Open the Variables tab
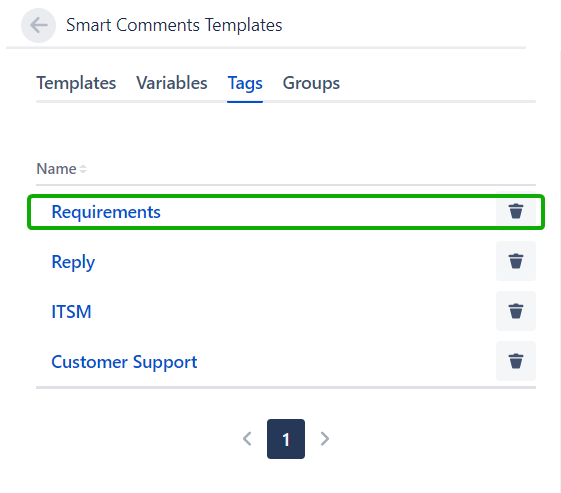561x493 pixels. (x=172, y=83)
